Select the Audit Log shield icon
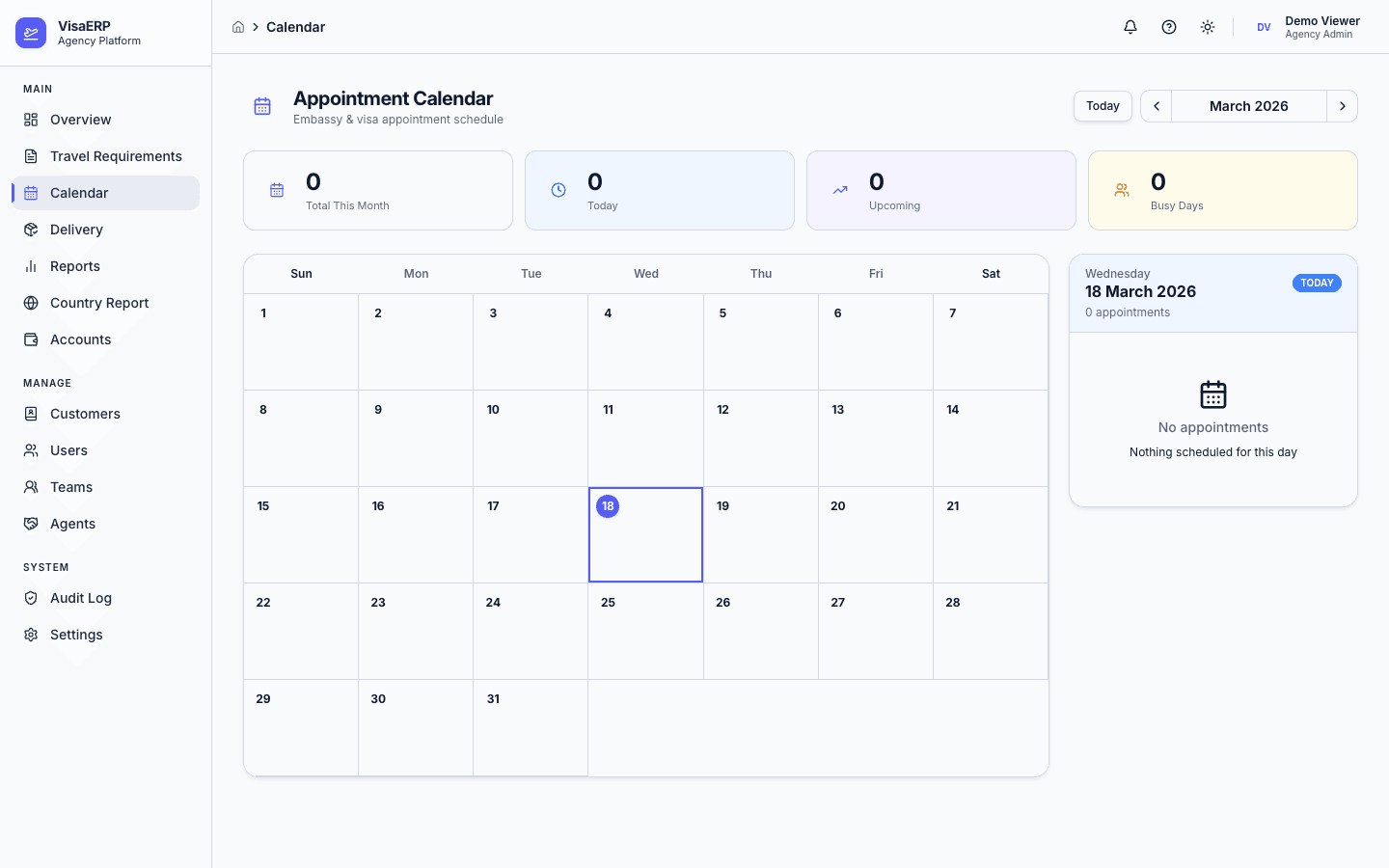1389x868 pixels. [30, 598]
